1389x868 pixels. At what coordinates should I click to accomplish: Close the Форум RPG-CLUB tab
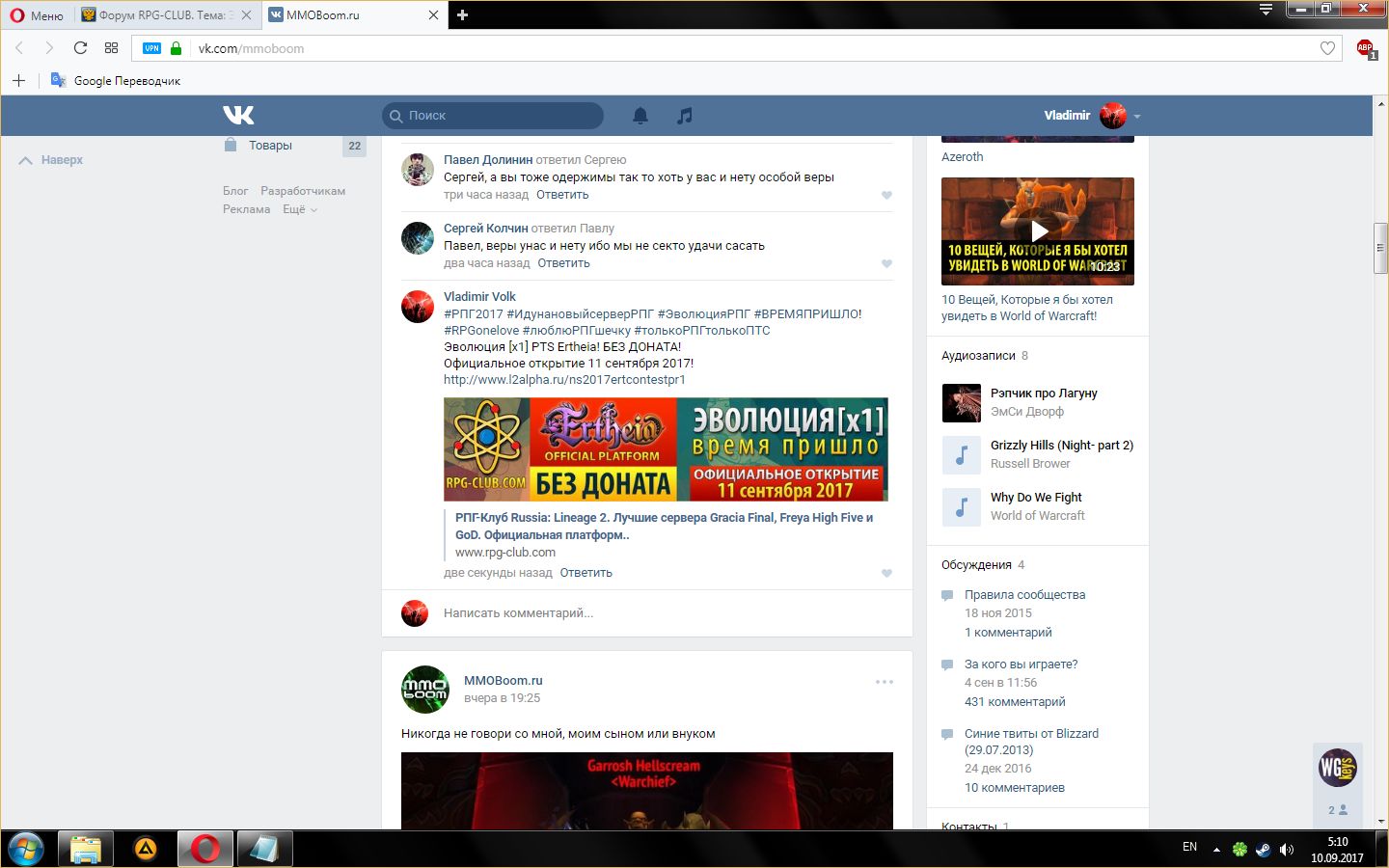(247, 15)
